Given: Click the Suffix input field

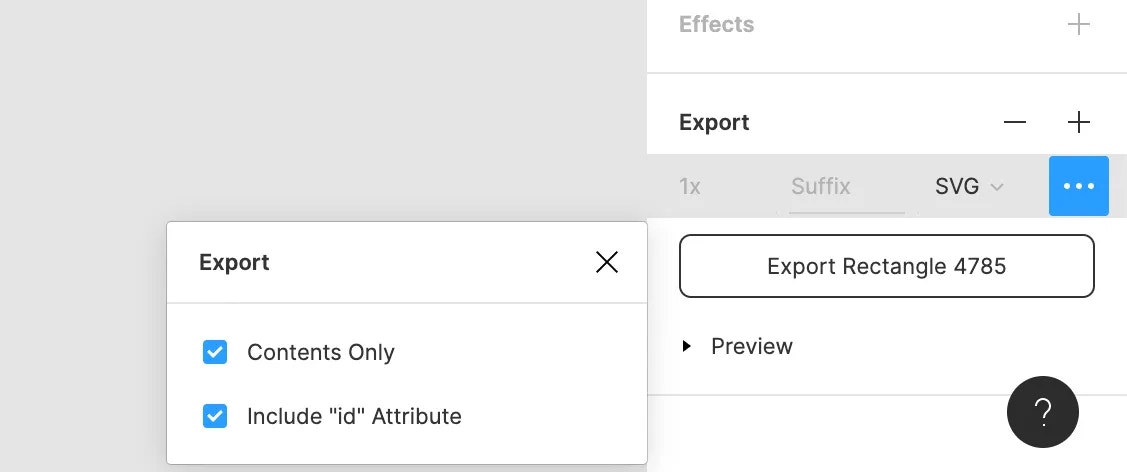Looking at the screenshot, I should coord(847,186).
